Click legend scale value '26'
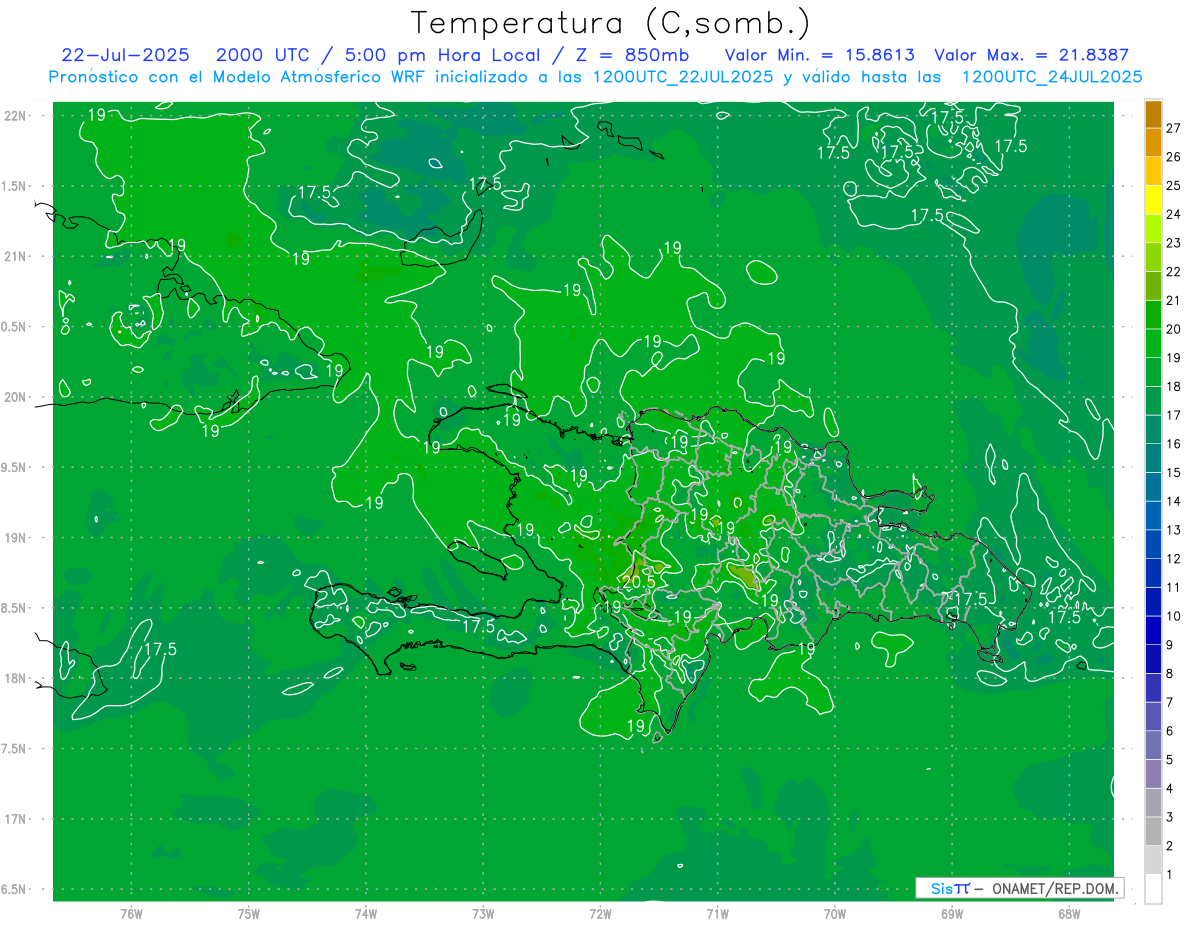 pos(1173,157)
